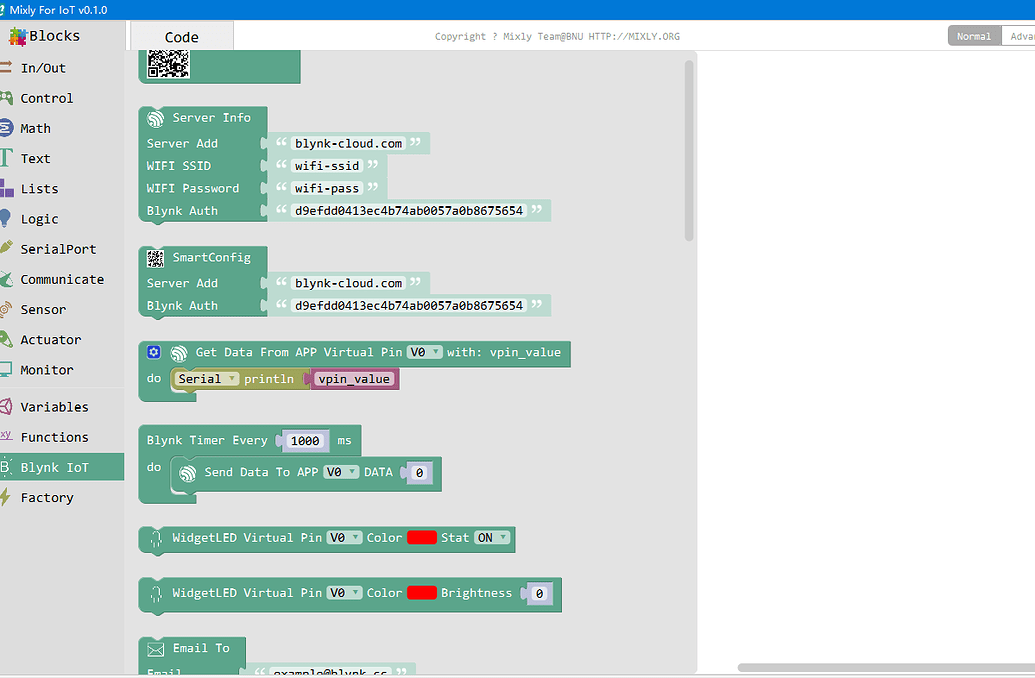
Task: Click the workspace horizontal scrollbar
Action: click(886, 667)
